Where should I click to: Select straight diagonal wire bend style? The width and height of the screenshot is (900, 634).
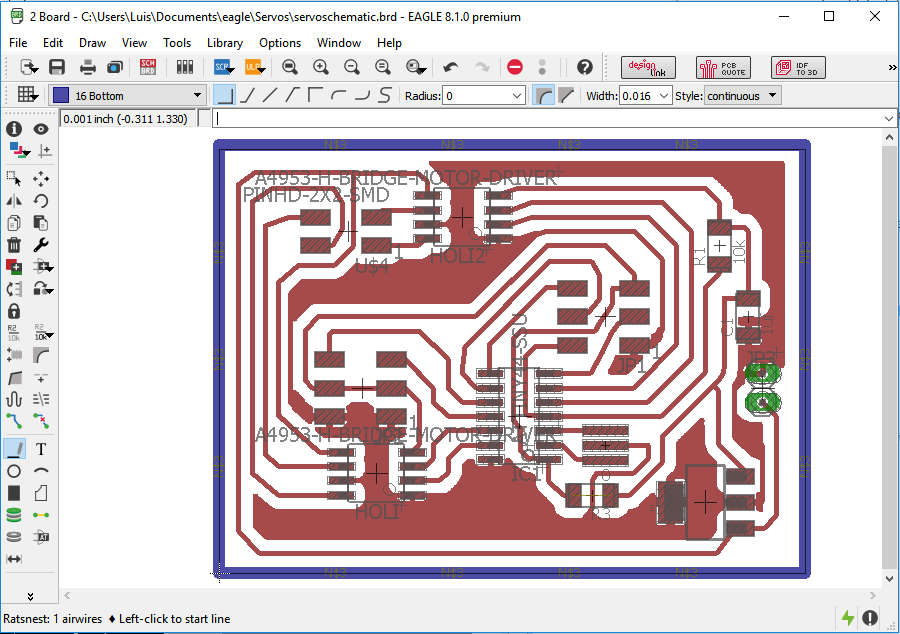coord(270,95)
